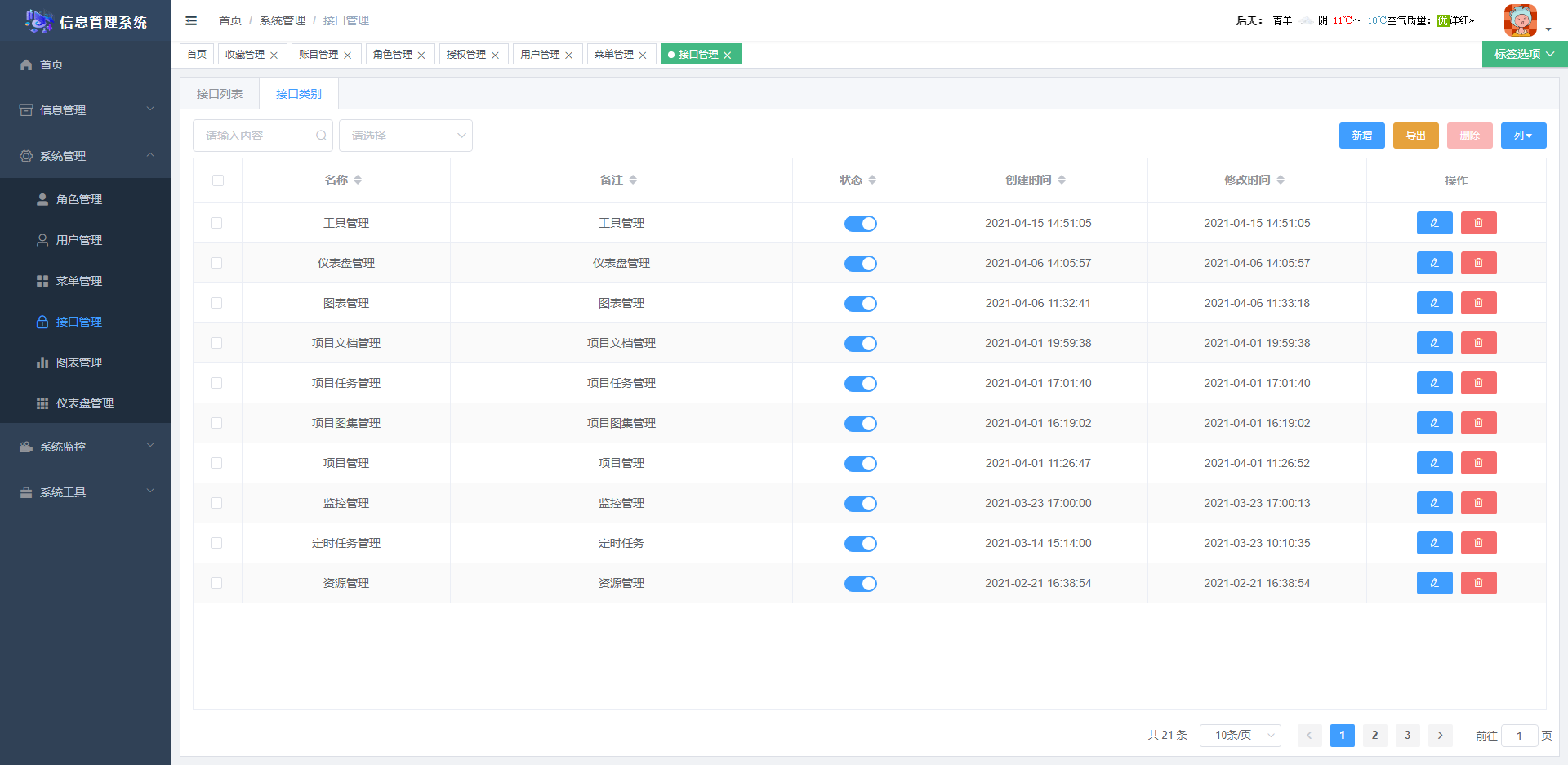The image size is (1568, 765).
Task: Open 仪表盘管理 in the sidebar
Action: pyautogui.click(x=86, y=403)
